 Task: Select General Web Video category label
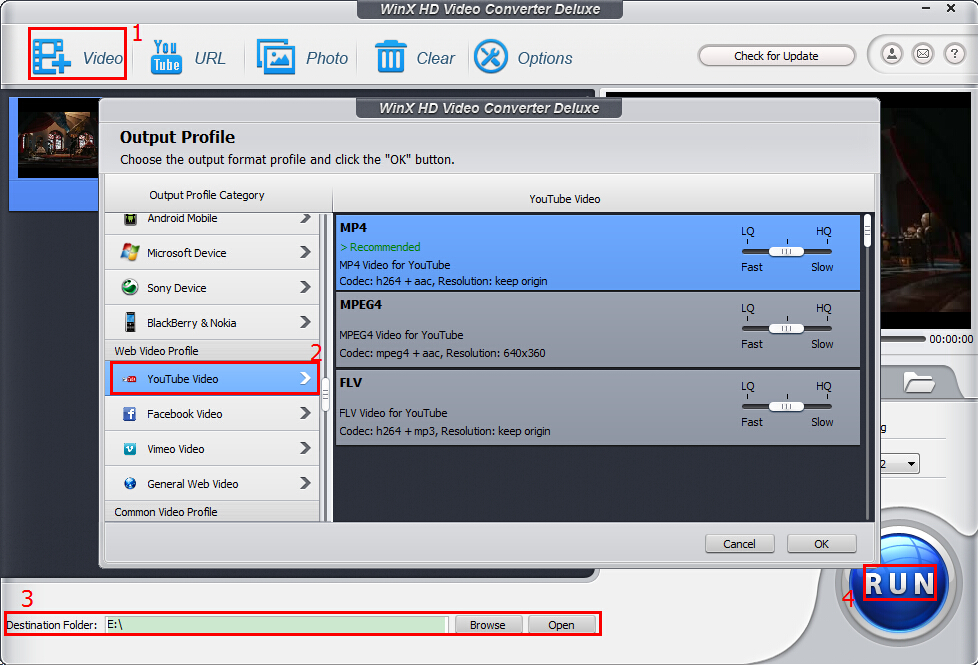point(193,484)
